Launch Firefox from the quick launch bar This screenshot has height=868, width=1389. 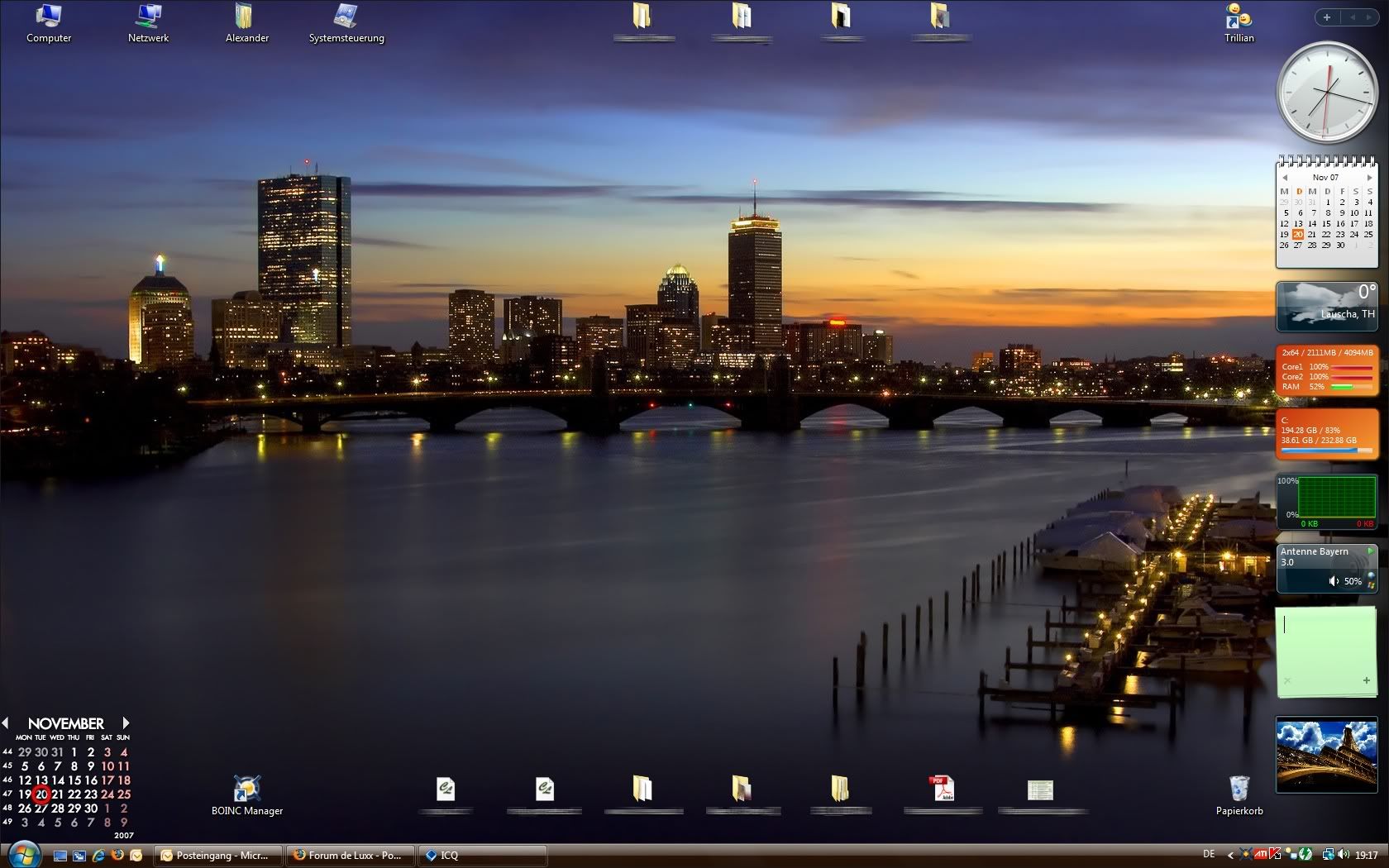point(117,856)
